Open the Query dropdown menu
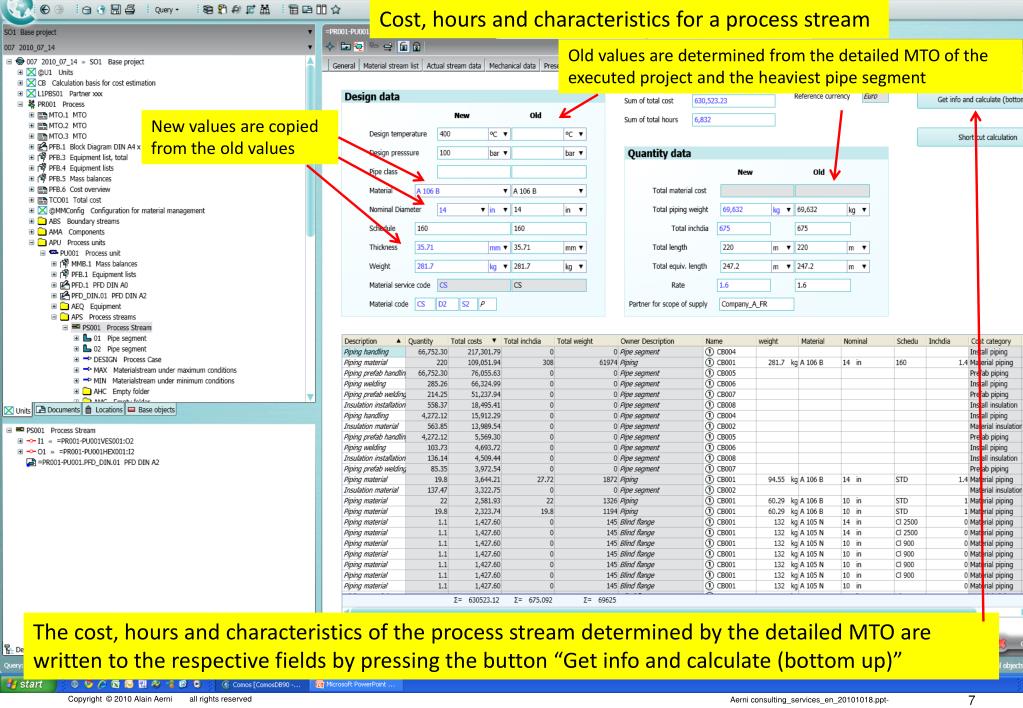 pos(167,9)
